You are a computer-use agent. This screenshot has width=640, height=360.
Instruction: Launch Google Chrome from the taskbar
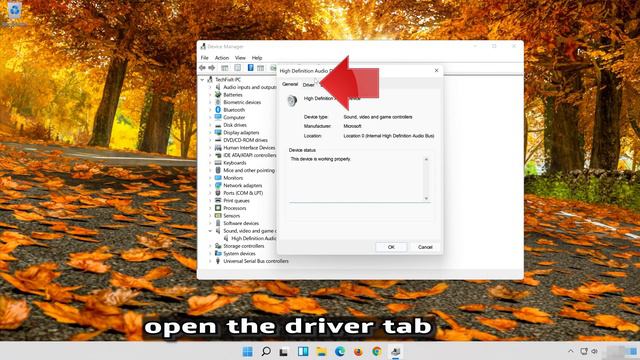tap(377, 351)
